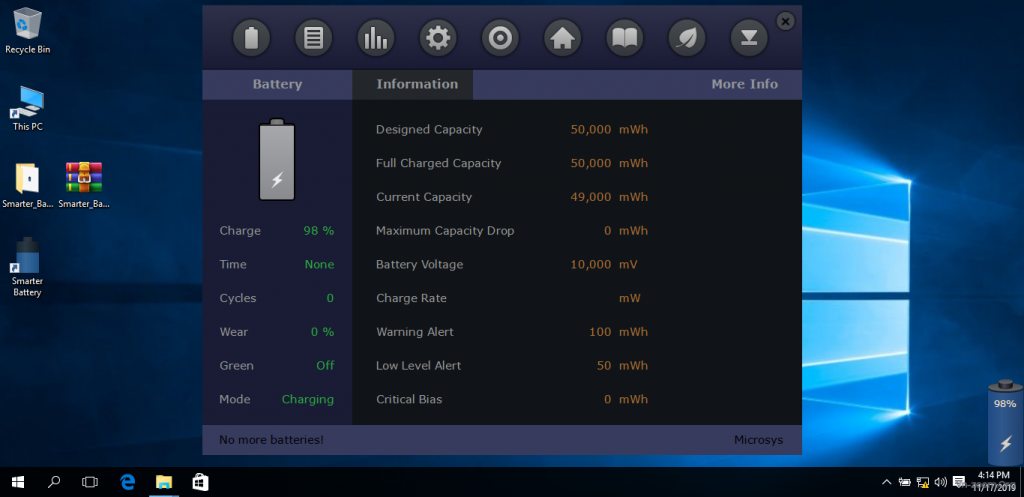Click the 98 % charge value
This screenshot has height=497, width=1024.
[x=319, y=231]
